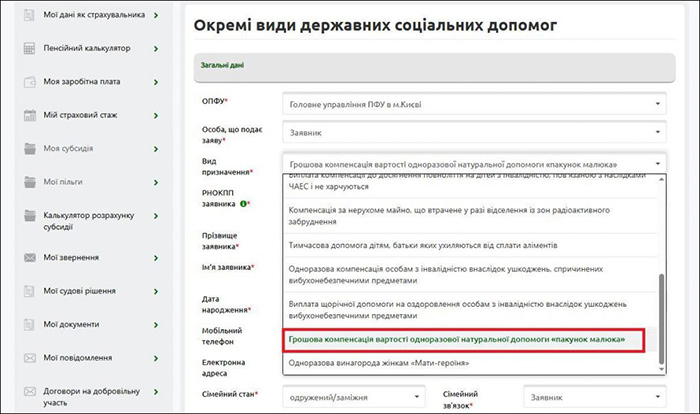Open the Сімейний стан dropdown одружений/заміжня
The height and width of the screenshot is (414, 700).
pos(354,397)
